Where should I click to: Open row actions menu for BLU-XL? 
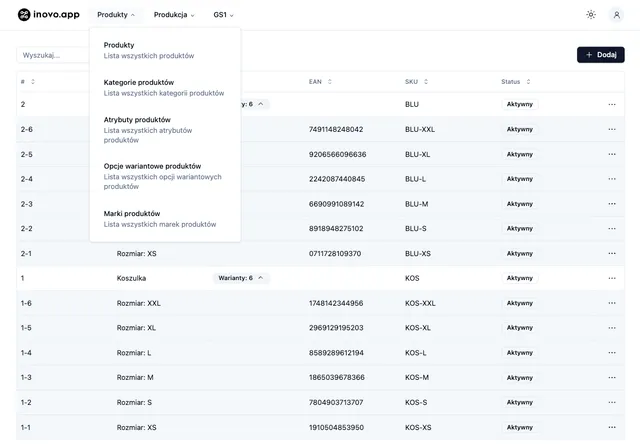[x=612, y=154]
